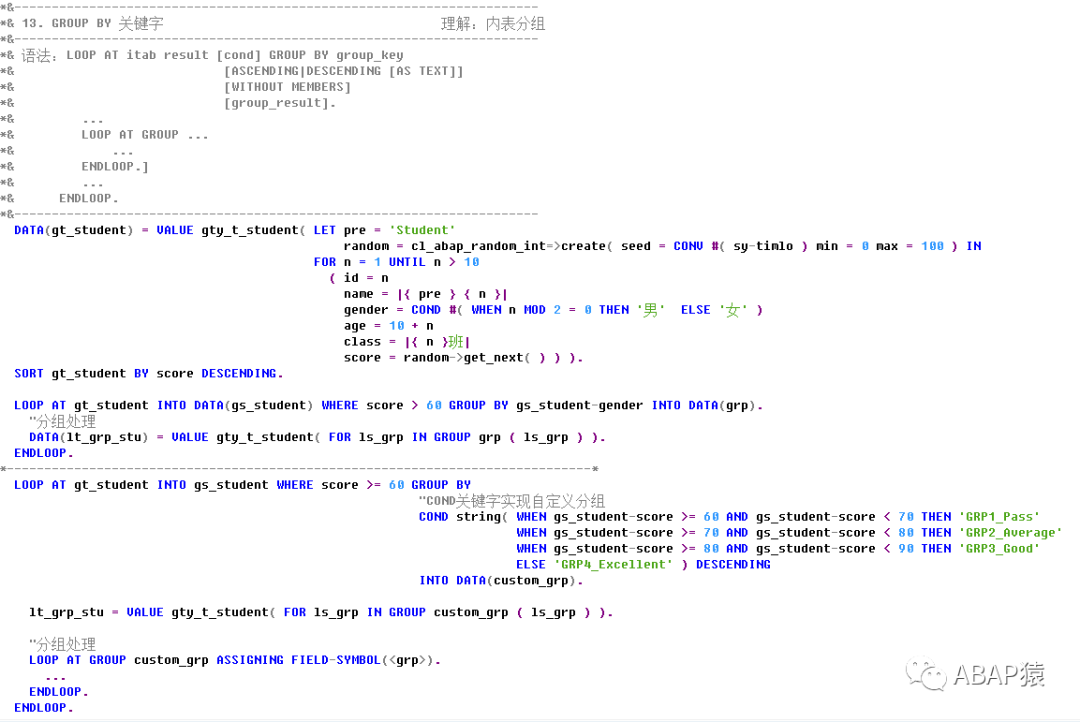Click the 'DATA(grp)' declaration

coord(722,405)
